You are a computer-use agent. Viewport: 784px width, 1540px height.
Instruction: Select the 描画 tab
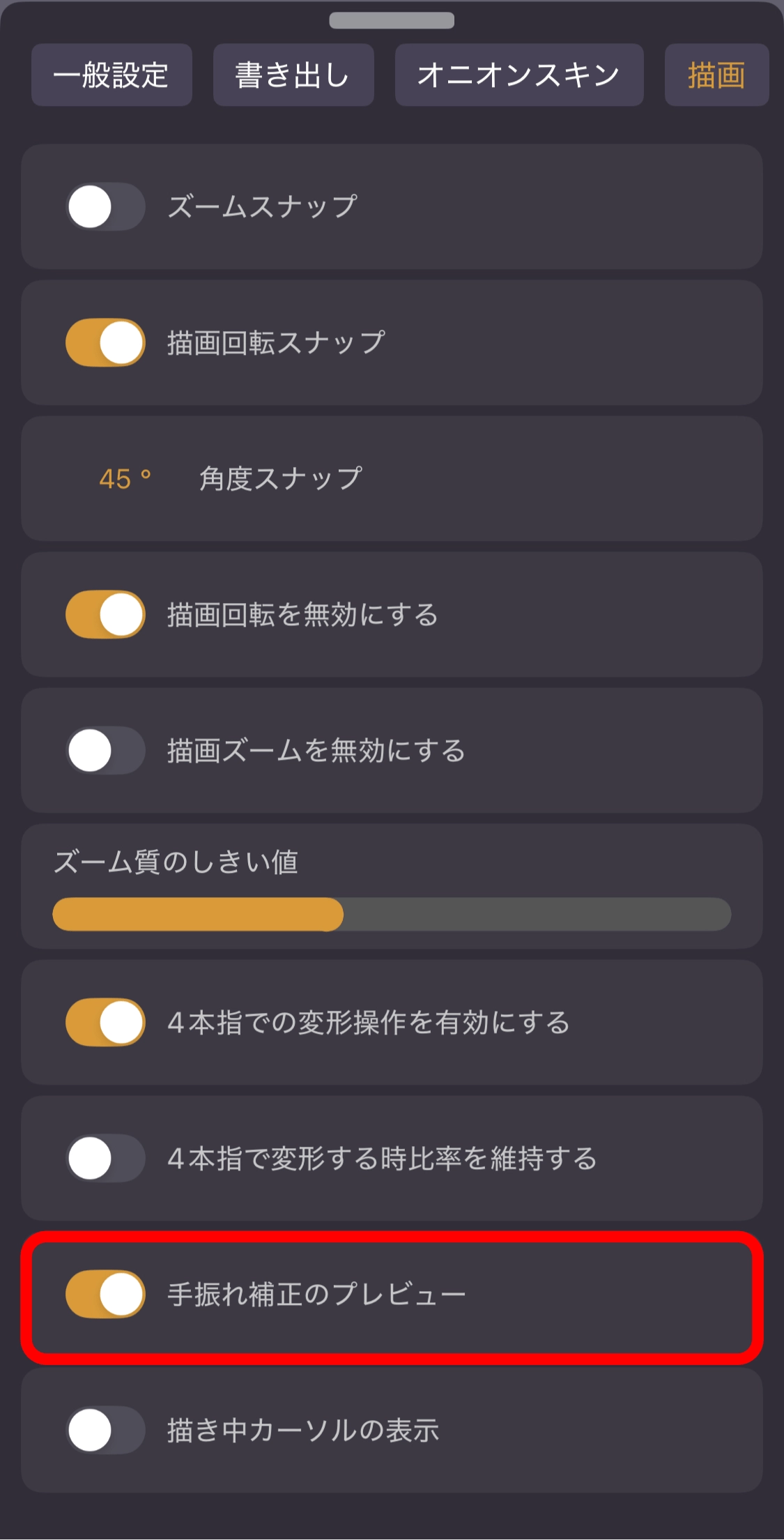coord(716,75)
